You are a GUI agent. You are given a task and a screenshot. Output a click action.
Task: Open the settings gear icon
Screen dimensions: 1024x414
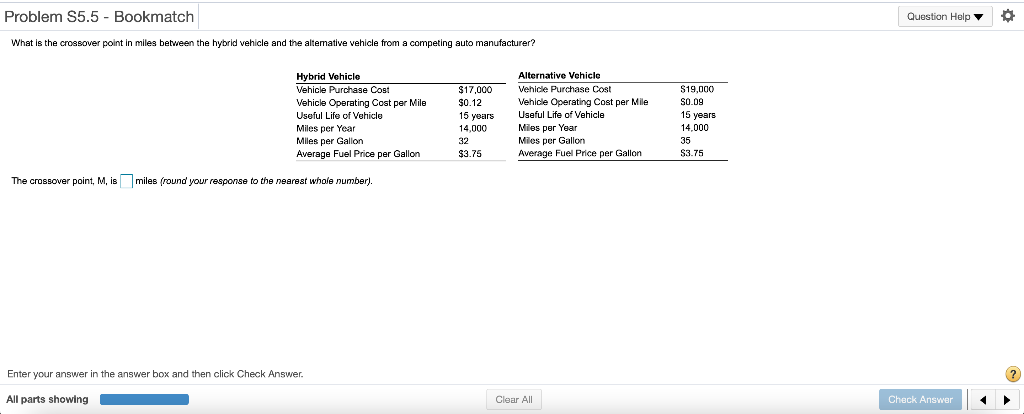pos(1006,16)
